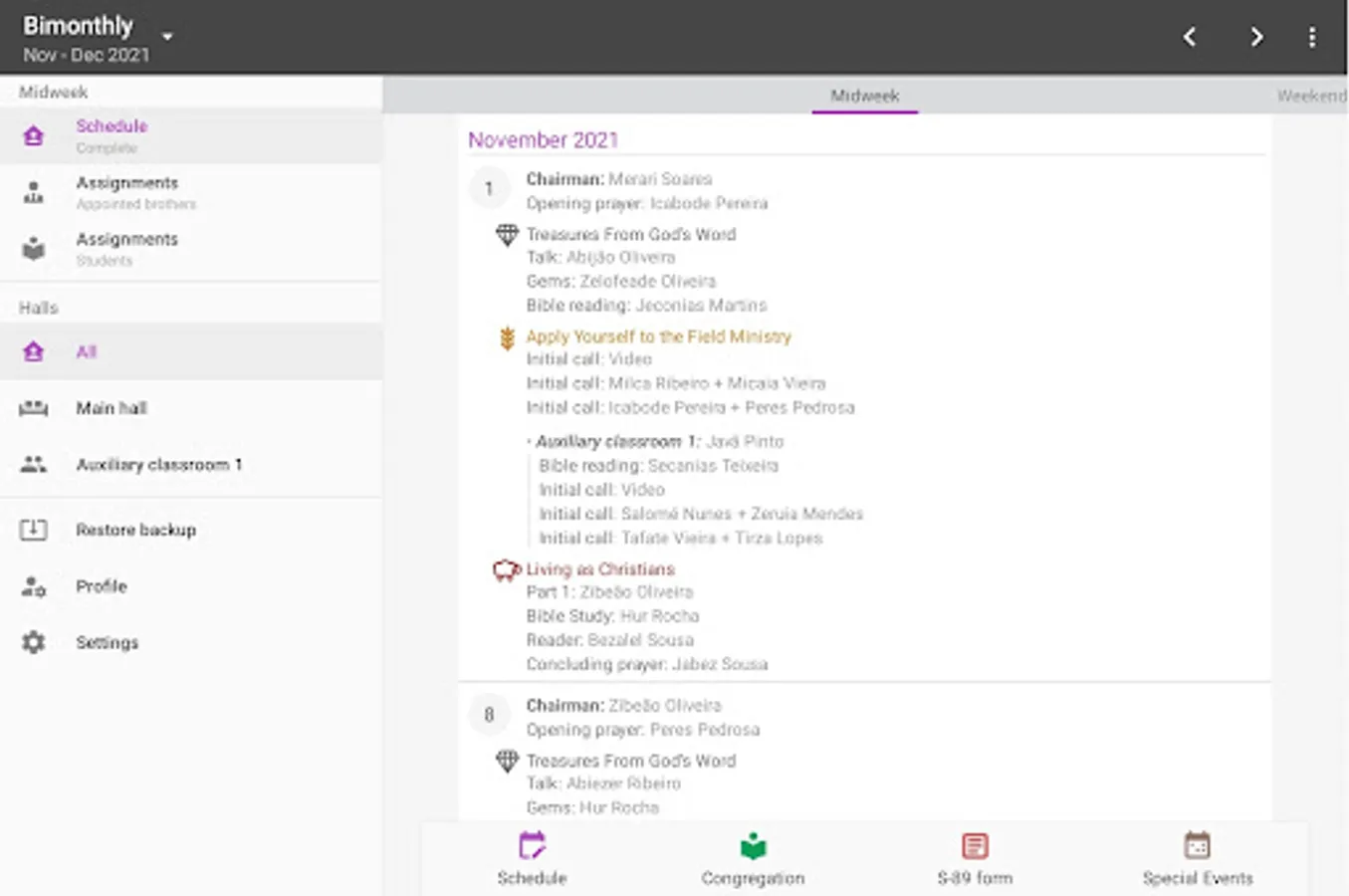The width and height of the screenshot is (1349, 896).
Task: Click Bible Study: Hur Rocha line
Action: tap(612, 616)
